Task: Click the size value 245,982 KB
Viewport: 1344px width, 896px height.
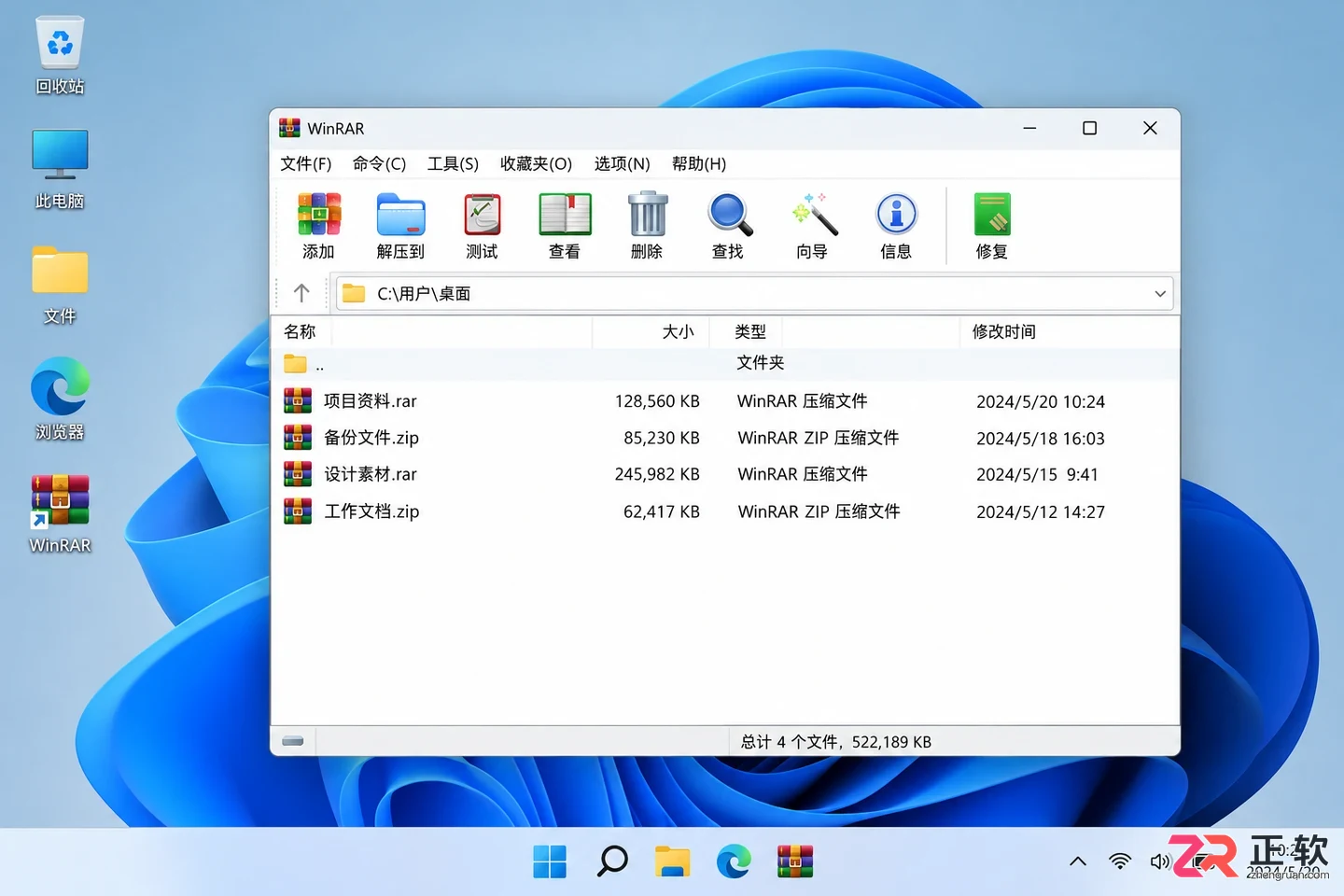Action: pyautogui.click(x=657, y=474)
